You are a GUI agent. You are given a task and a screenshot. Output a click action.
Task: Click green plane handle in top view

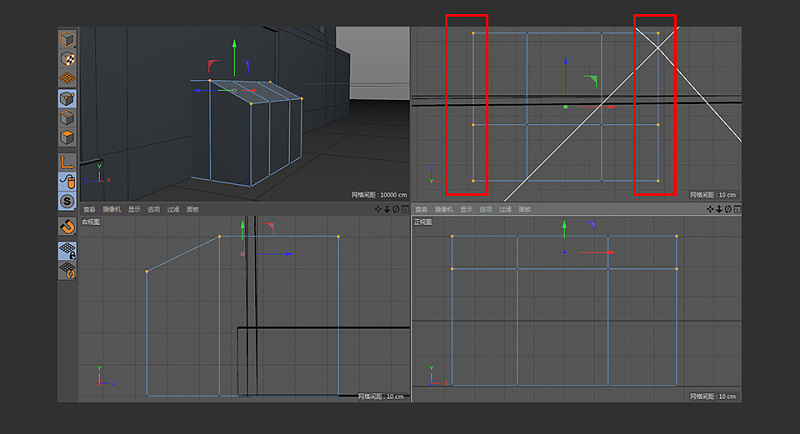(x=592, y=81)
